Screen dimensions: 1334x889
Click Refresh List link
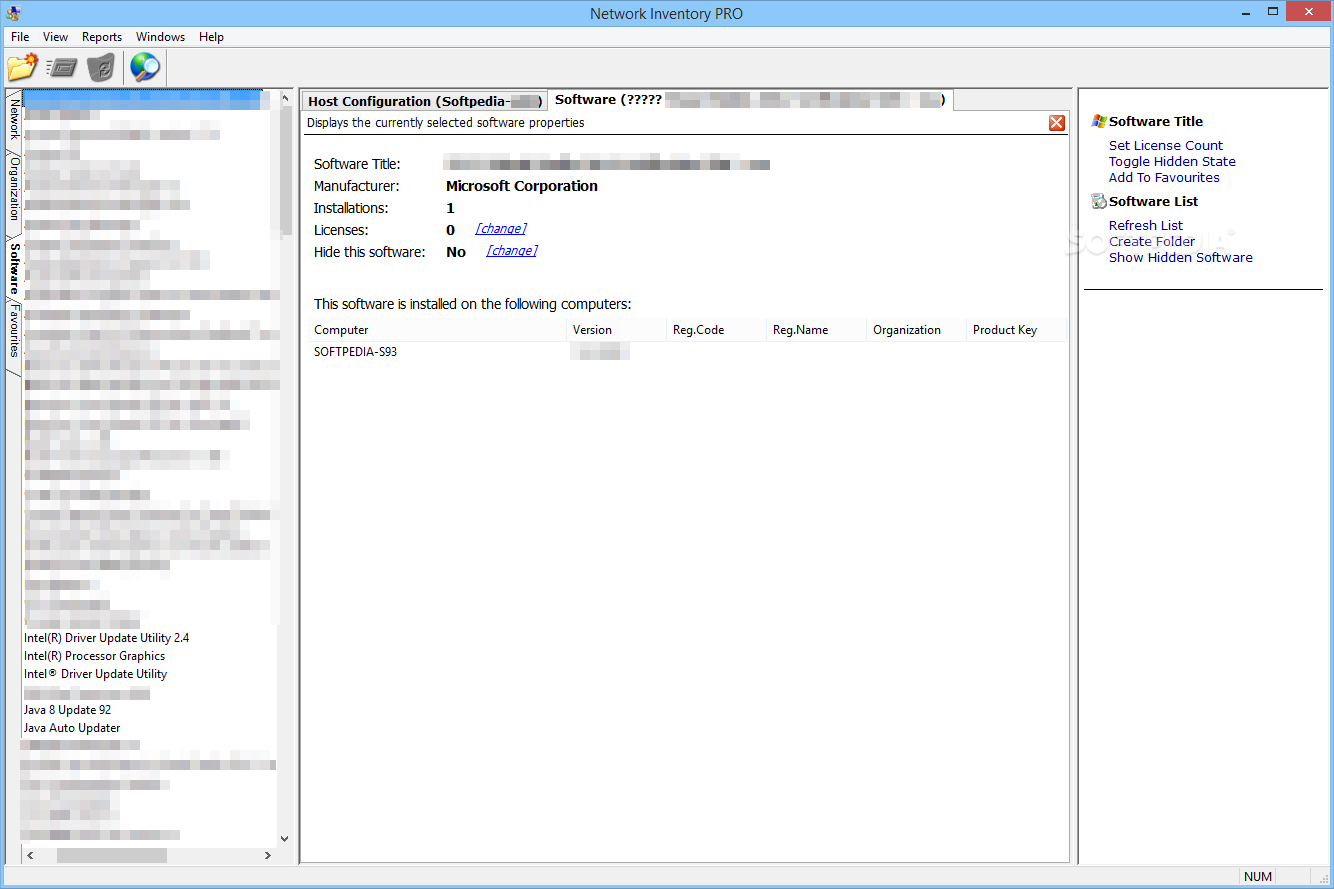pos(1146,225)
